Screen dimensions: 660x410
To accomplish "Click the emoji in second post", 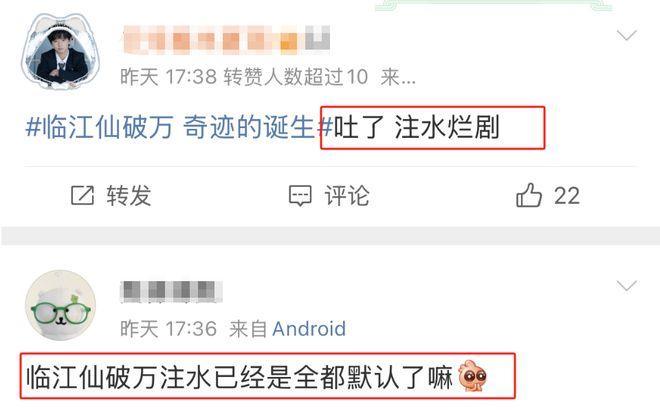I will tap(472, 376).
